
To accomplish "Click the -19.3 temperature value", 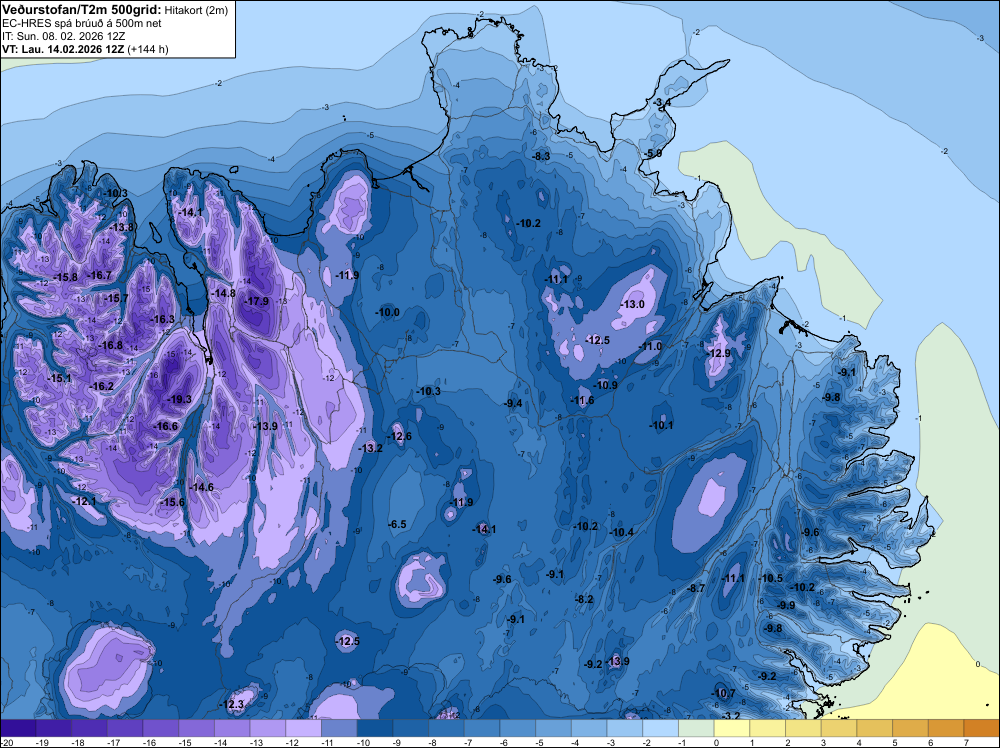I will pos(179,399).
